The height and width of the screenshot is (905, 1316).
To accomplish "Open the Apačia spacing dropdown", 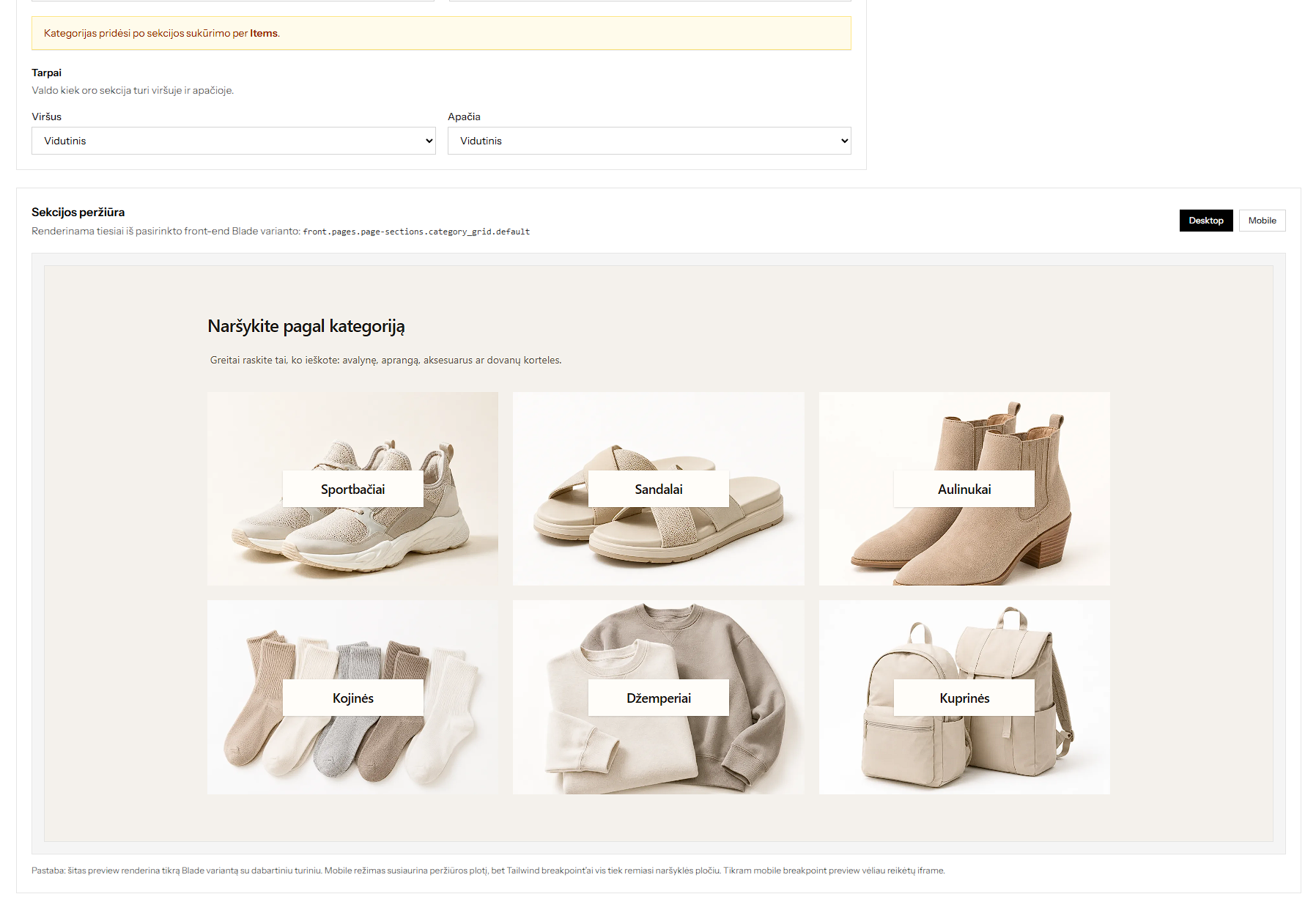I will 649,141.
